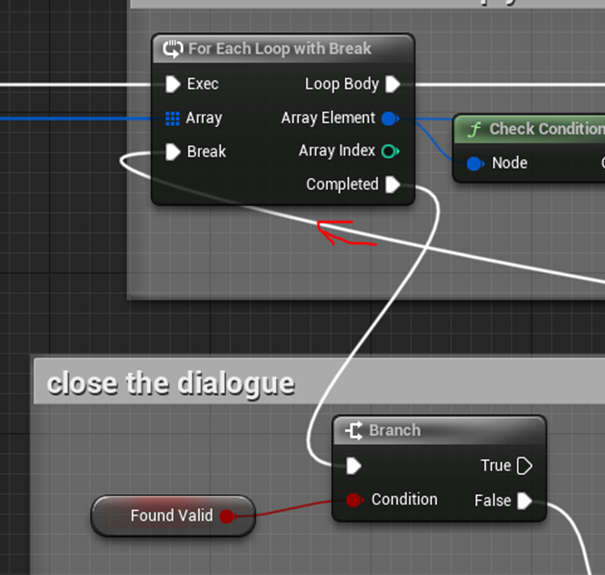Click the branch icon in Branch node title
605x575 pixels.
[x=354, y=431]
